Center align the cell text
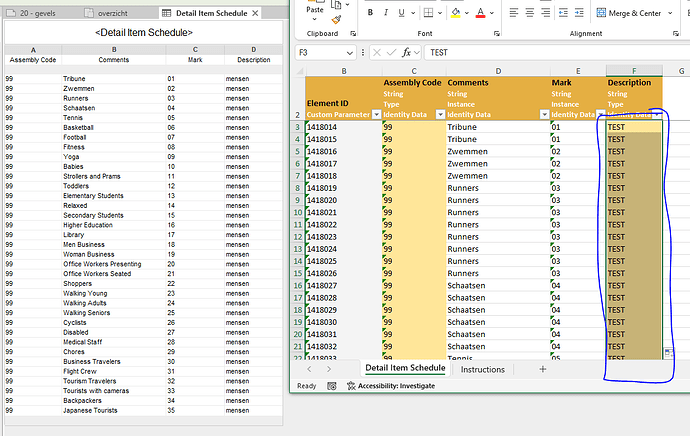This screenshot has height=436, width=690. click(x=531, y=13)
